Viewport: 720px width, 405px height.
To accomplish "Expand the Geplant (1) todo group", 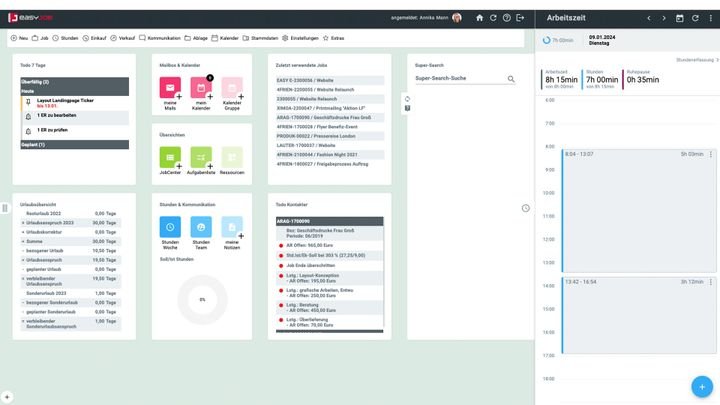I will coord(74,145).
